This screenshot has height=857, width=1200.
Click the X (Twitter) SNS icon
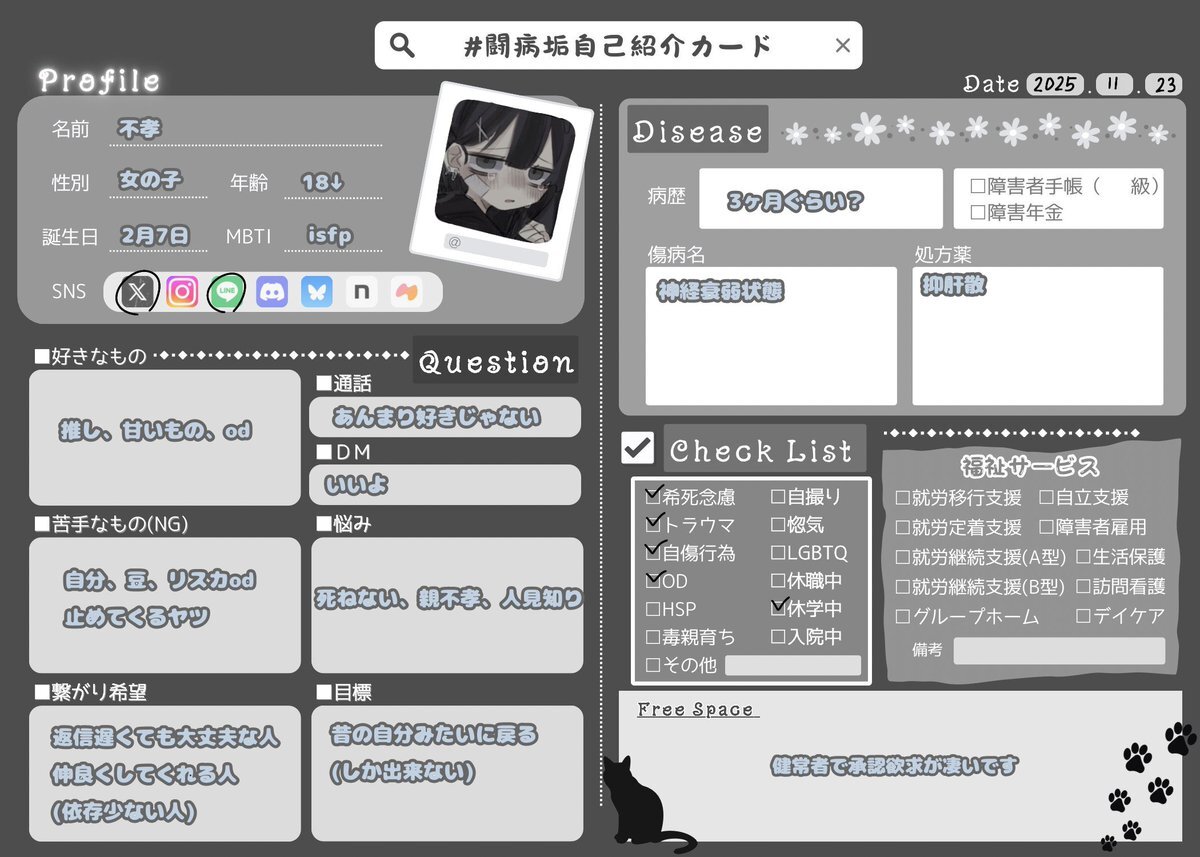click(x=137, y=292)
